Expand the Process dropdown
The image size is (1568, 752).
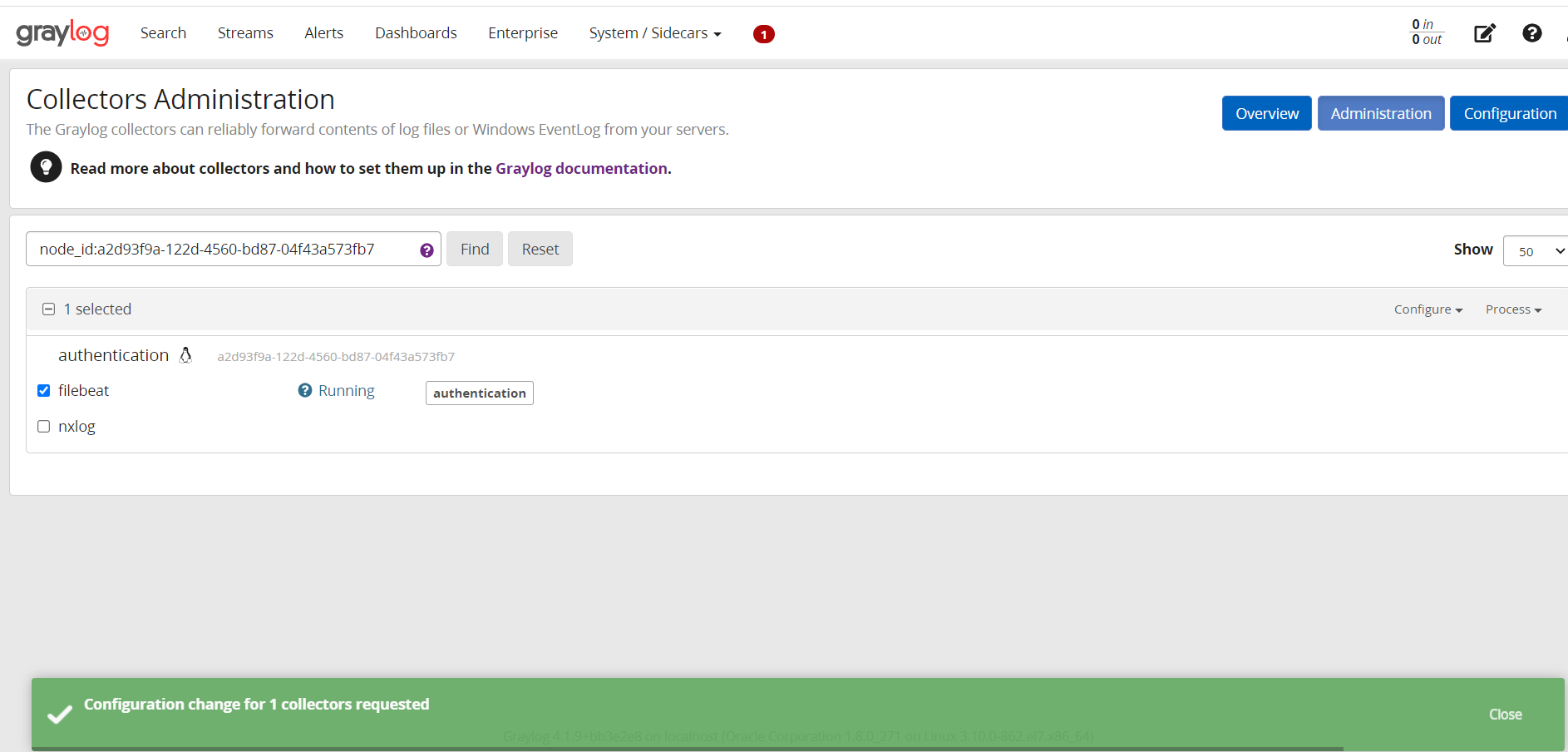1513,309
